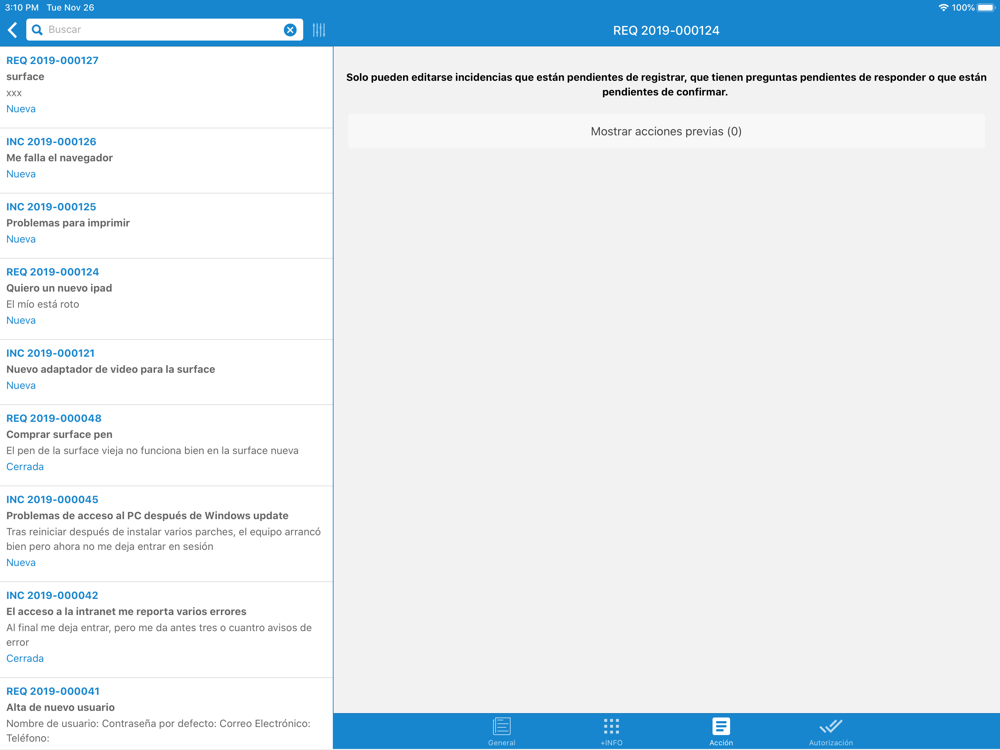Tap 'El mío está roto' description
This screenshot has height=750, width=1000.
click(x=43, y=304)
